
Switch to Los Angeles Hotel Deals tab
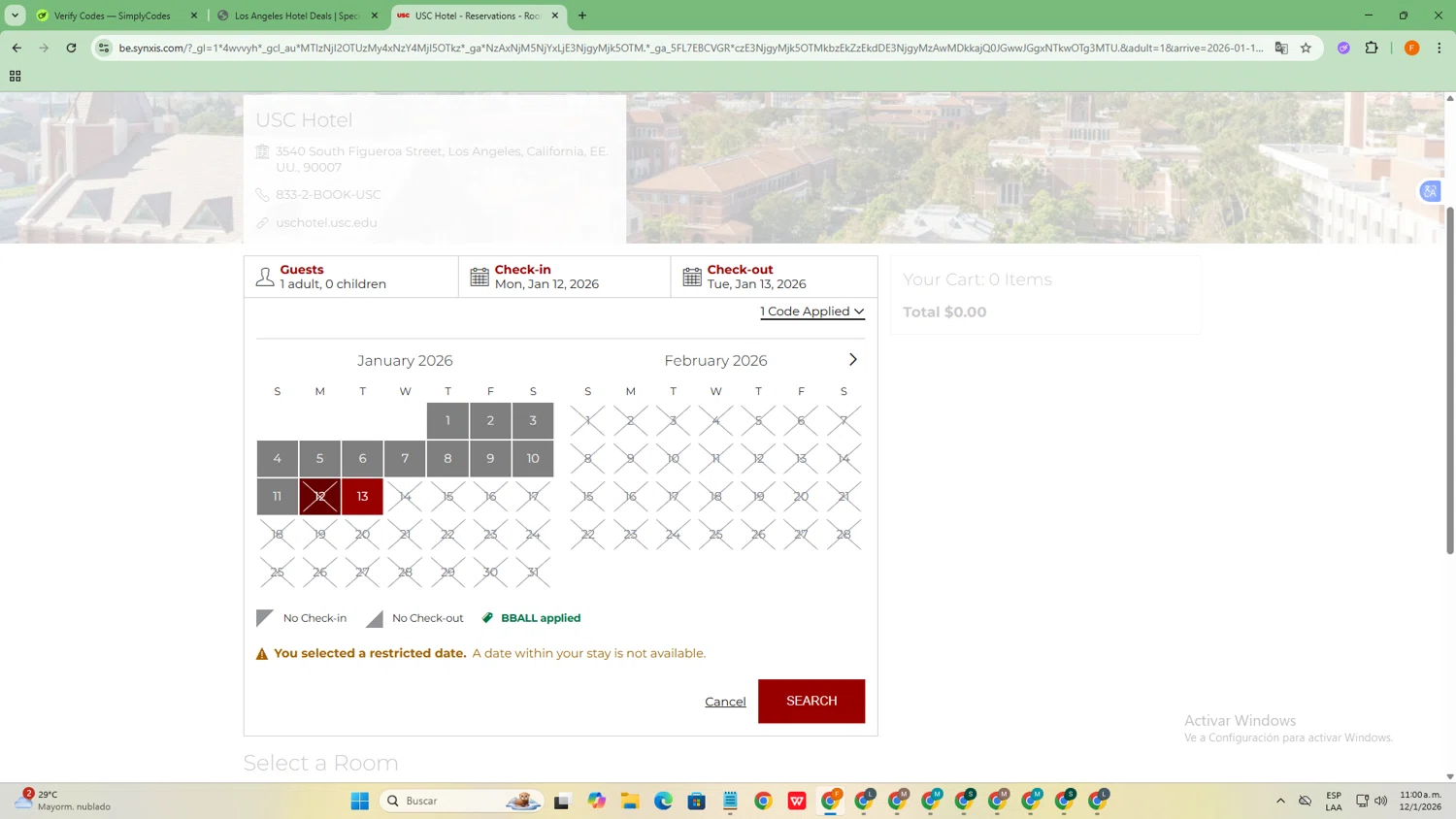pos(296,16)
